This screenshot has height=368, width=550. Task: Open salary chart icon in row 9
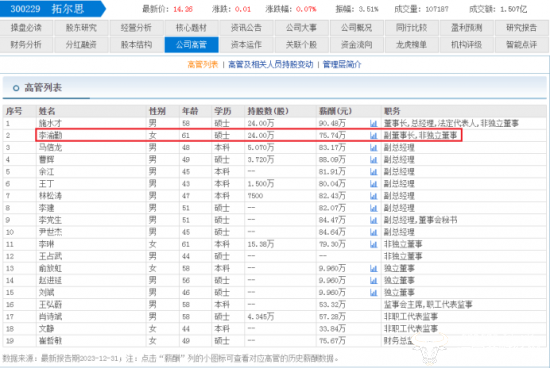373,220
